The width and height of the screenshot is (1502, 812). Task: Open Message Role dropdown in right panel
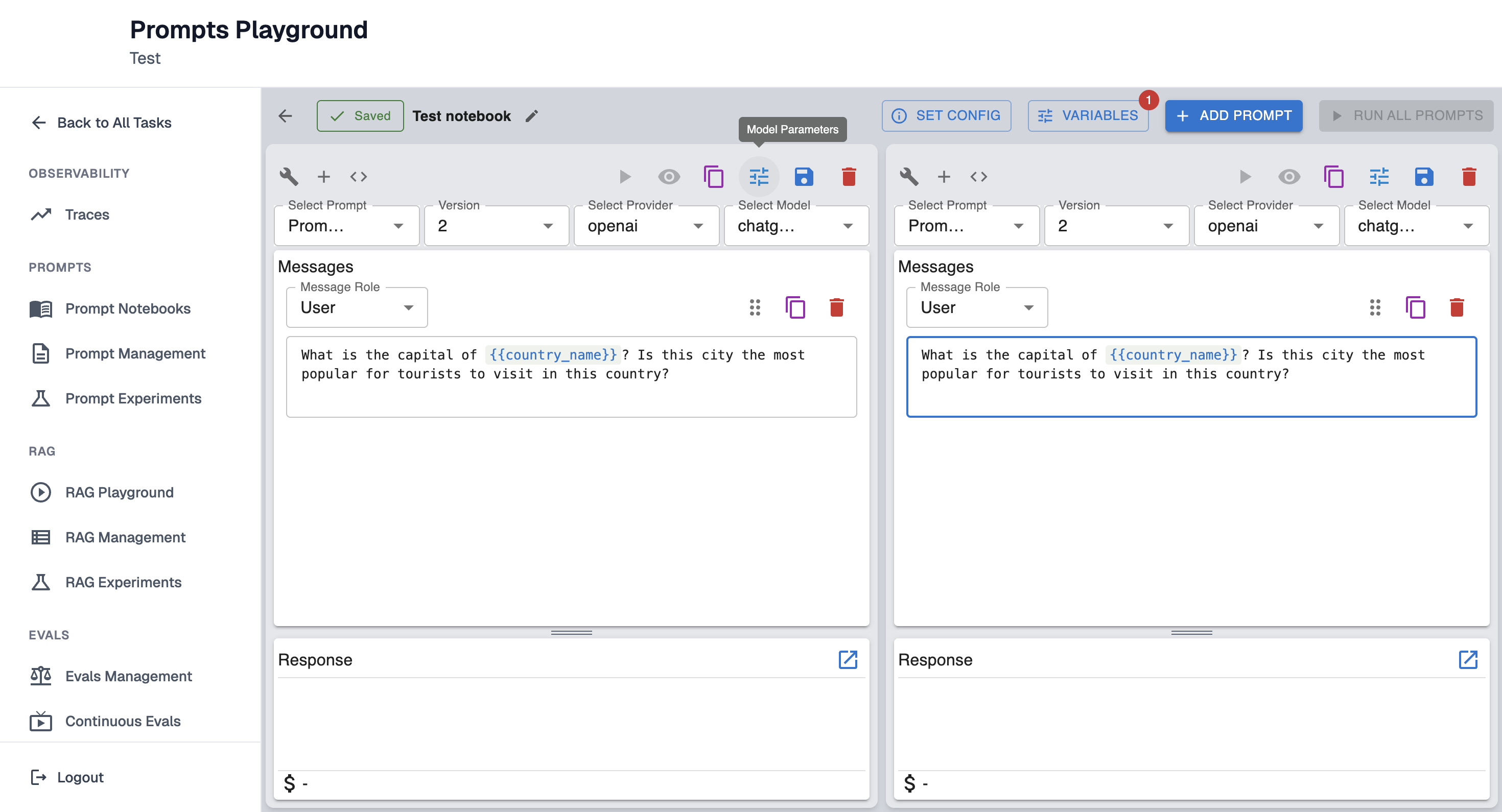point(977,307)
